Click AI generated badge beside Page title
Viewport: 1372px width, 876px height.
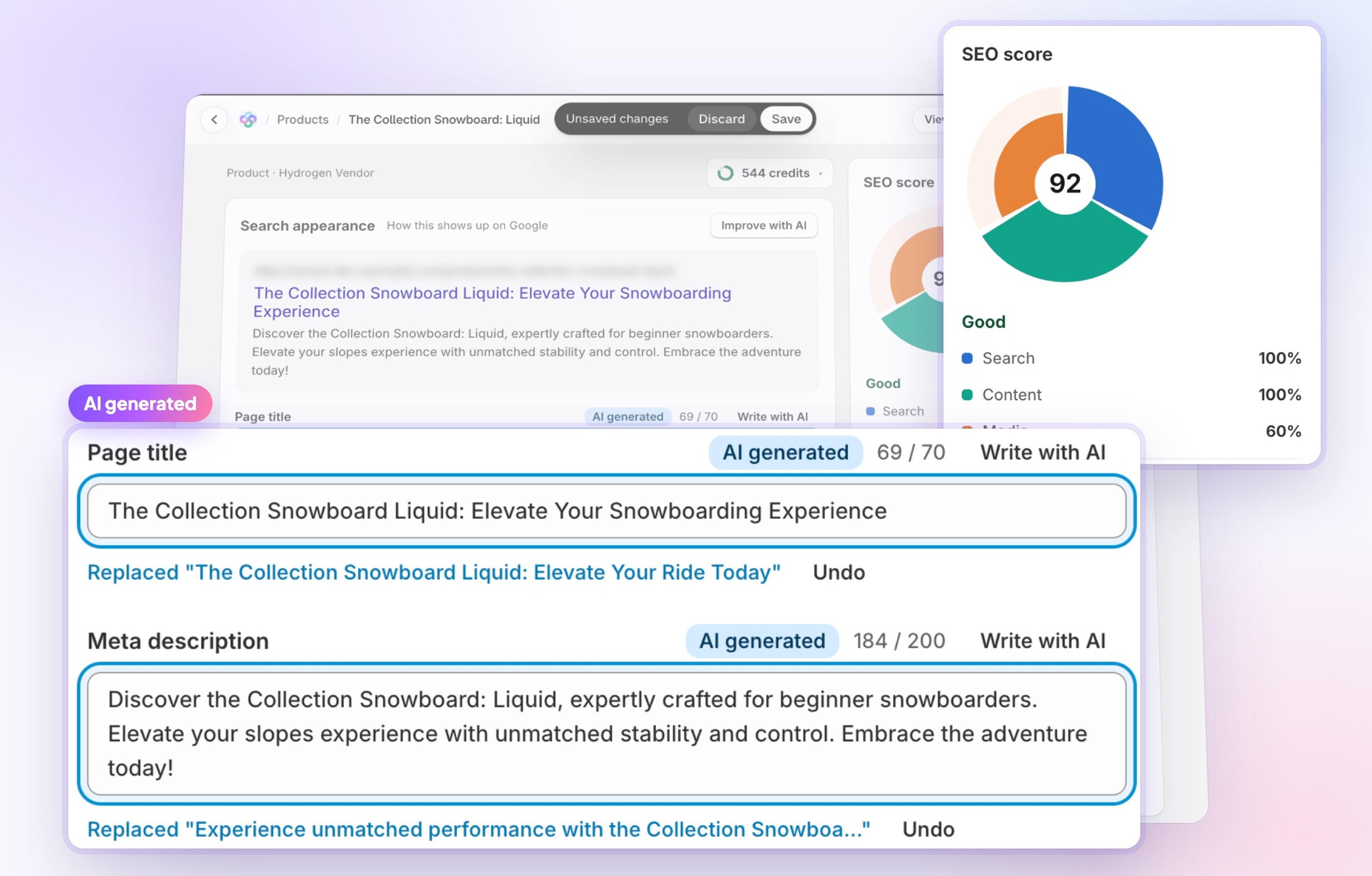coord(786,452)
